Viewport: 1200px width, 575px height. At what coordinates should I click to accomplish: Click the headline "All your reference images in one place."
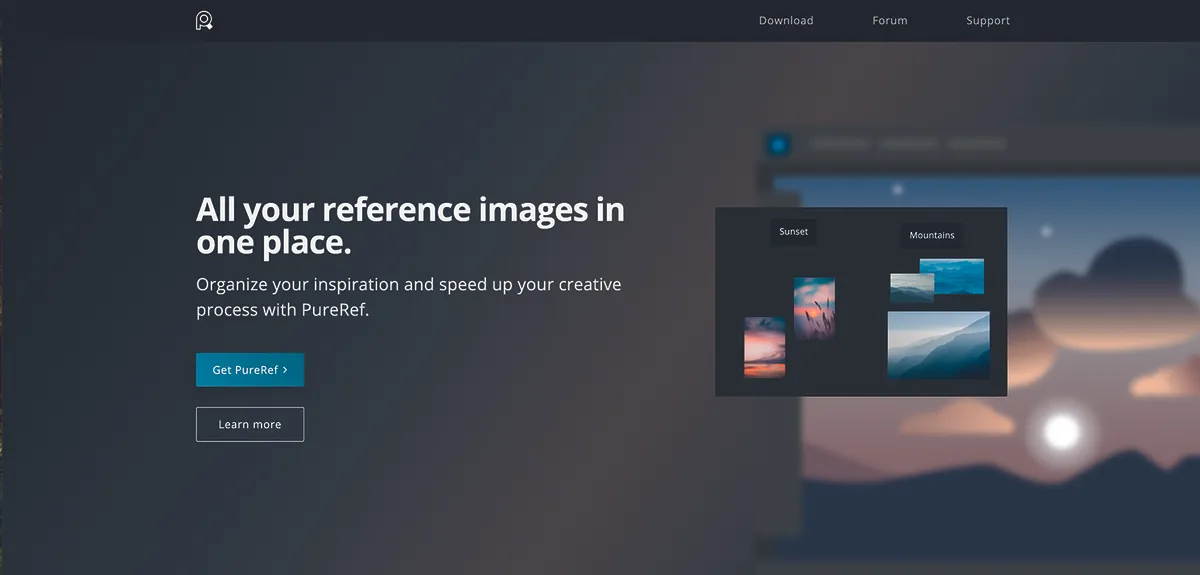[410, 225]
